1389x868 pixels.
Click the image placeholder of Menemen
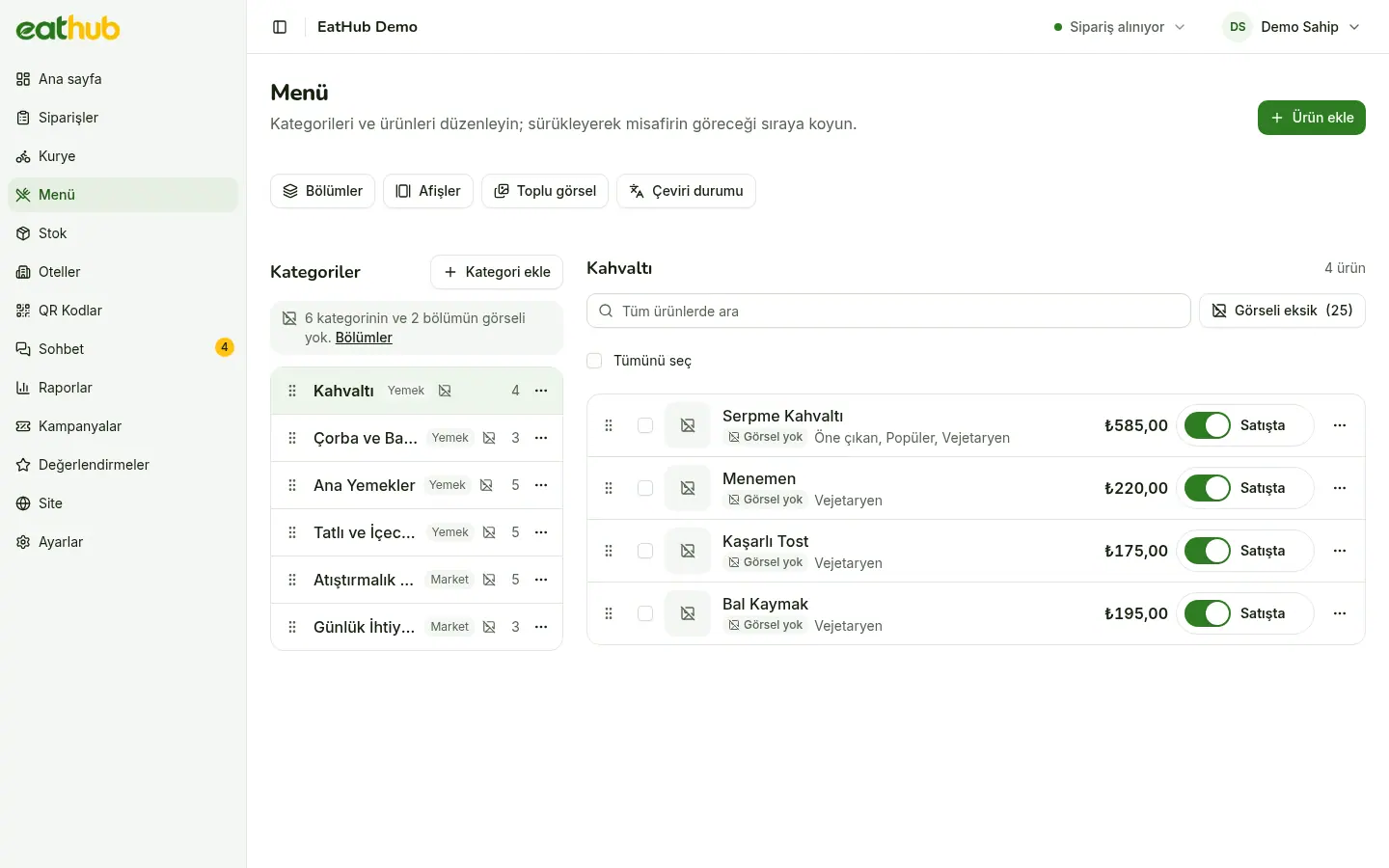coord(688,488)
